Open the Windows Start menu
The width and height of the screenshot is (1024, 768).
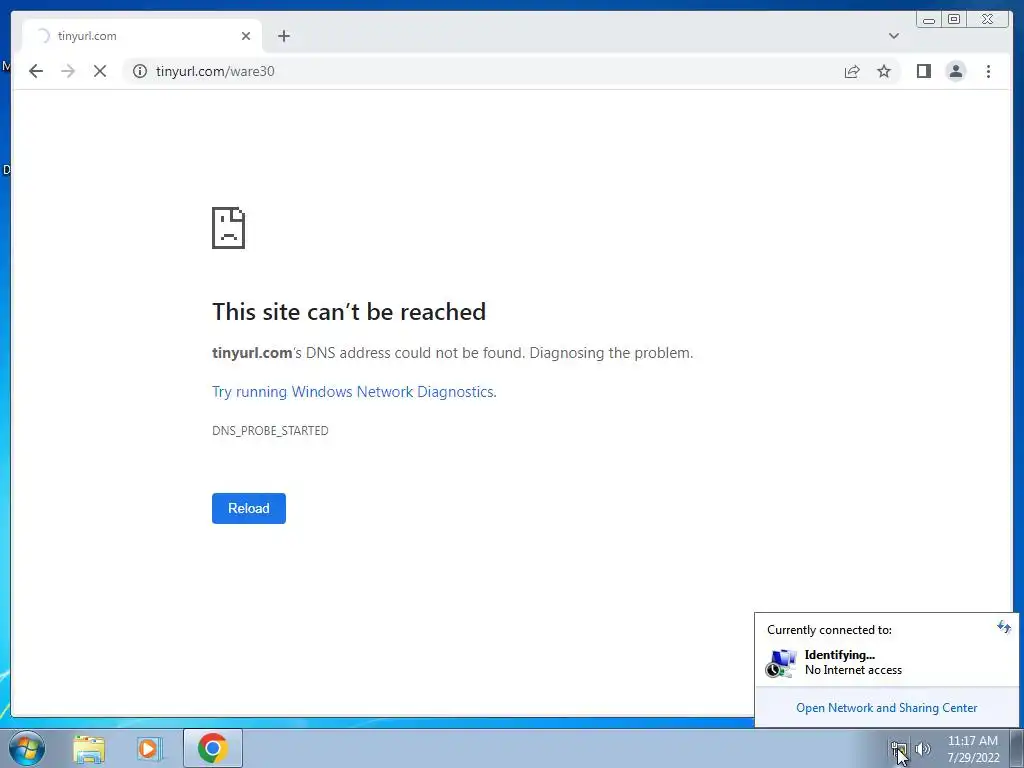click(27, 748)
